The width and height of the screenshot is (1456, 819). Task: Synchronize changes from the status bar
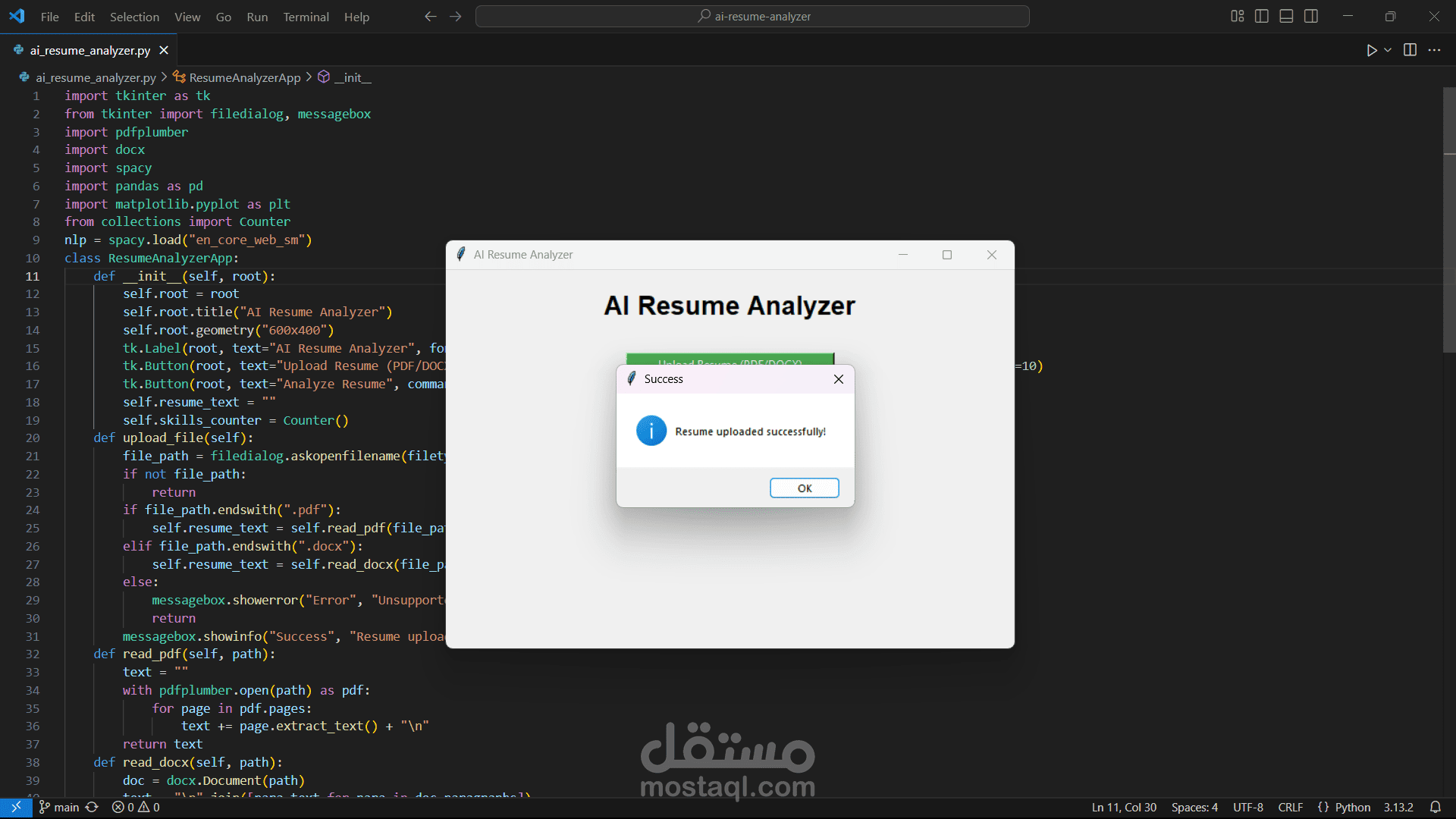coord(93,808)
